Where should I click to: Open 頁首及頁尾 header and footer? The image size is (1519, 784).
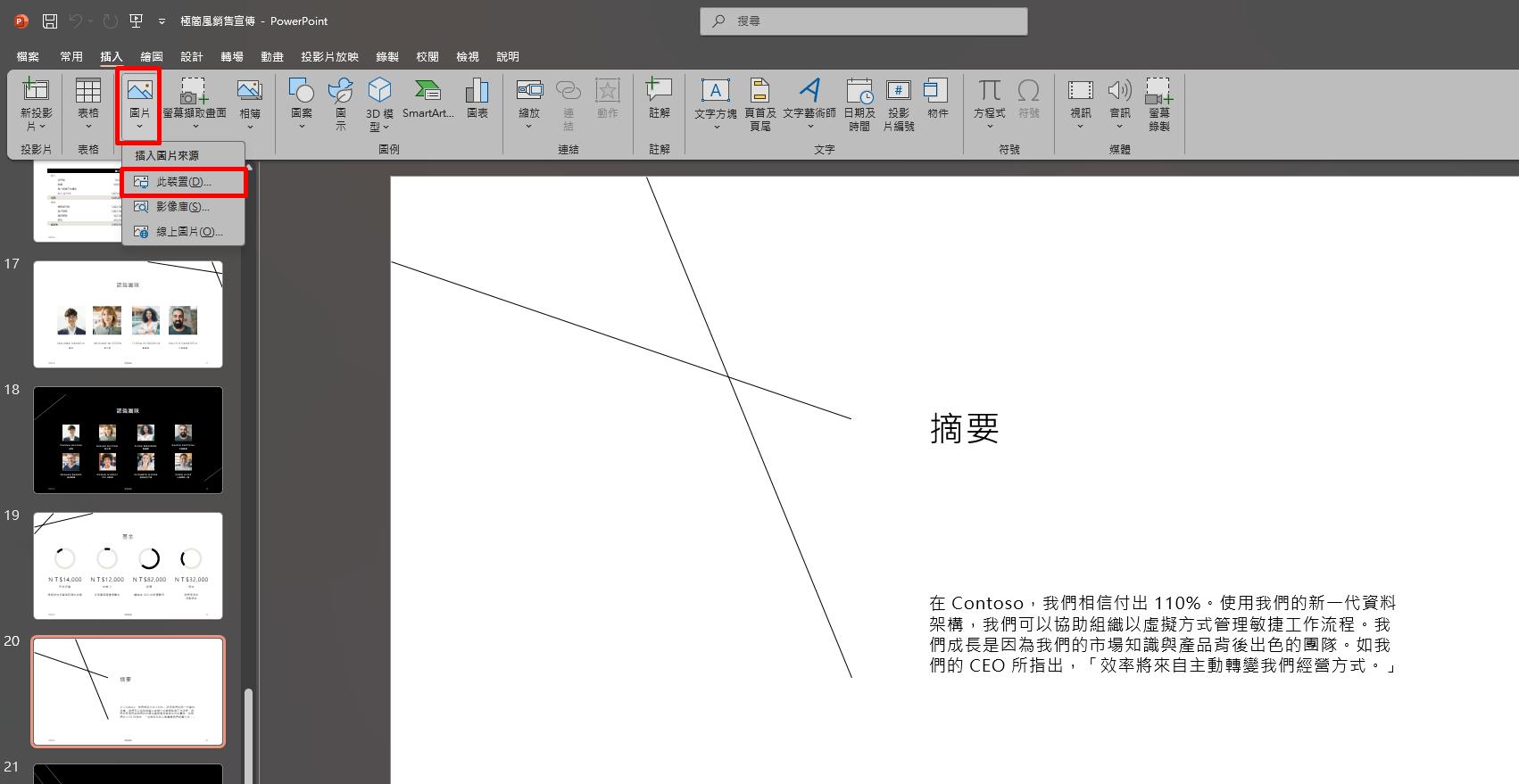tap(759, 104)
